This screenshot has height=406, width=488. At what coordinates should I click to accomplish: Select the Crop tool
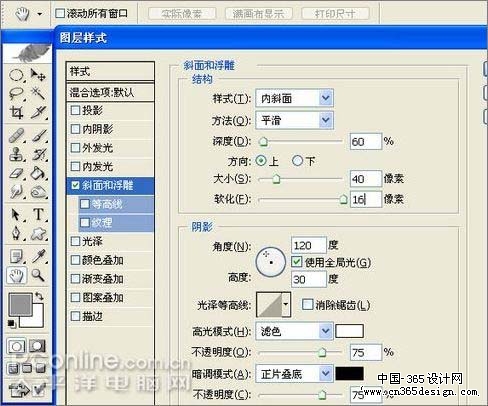point(17,112)
